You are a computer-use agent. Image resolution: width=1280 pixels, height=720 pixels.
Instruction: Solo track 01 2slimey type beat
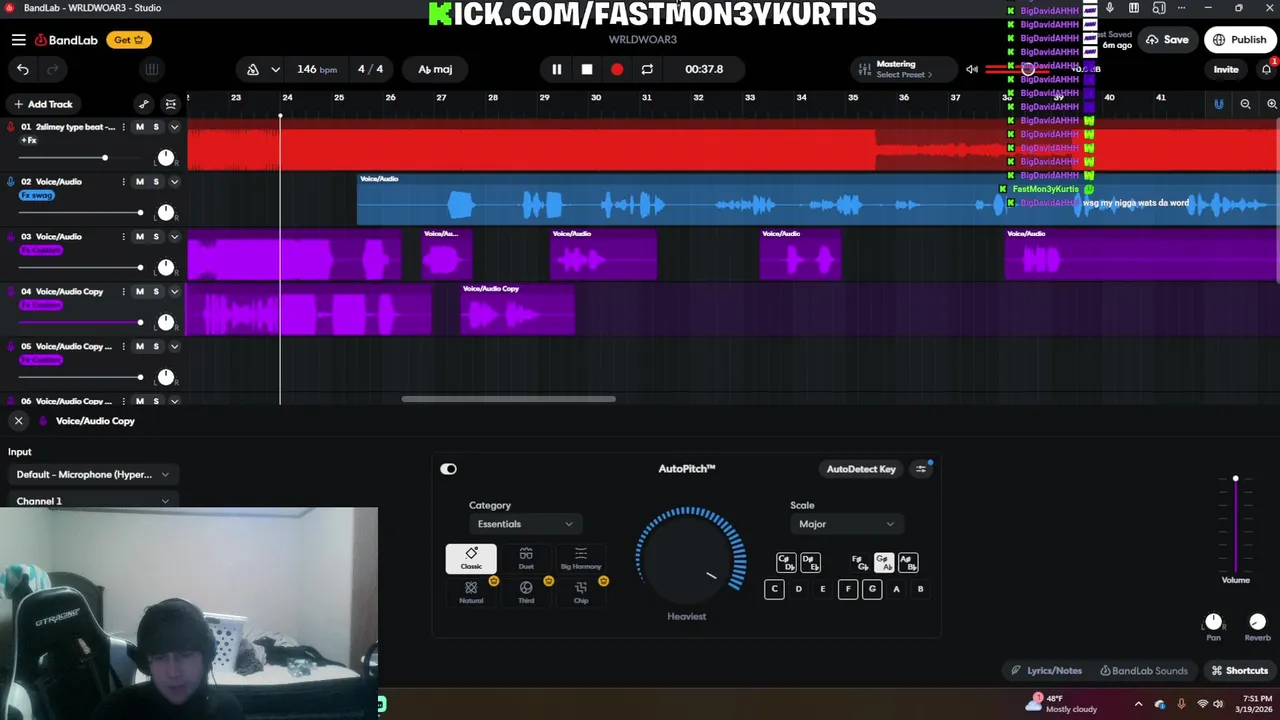coord(156,127)
